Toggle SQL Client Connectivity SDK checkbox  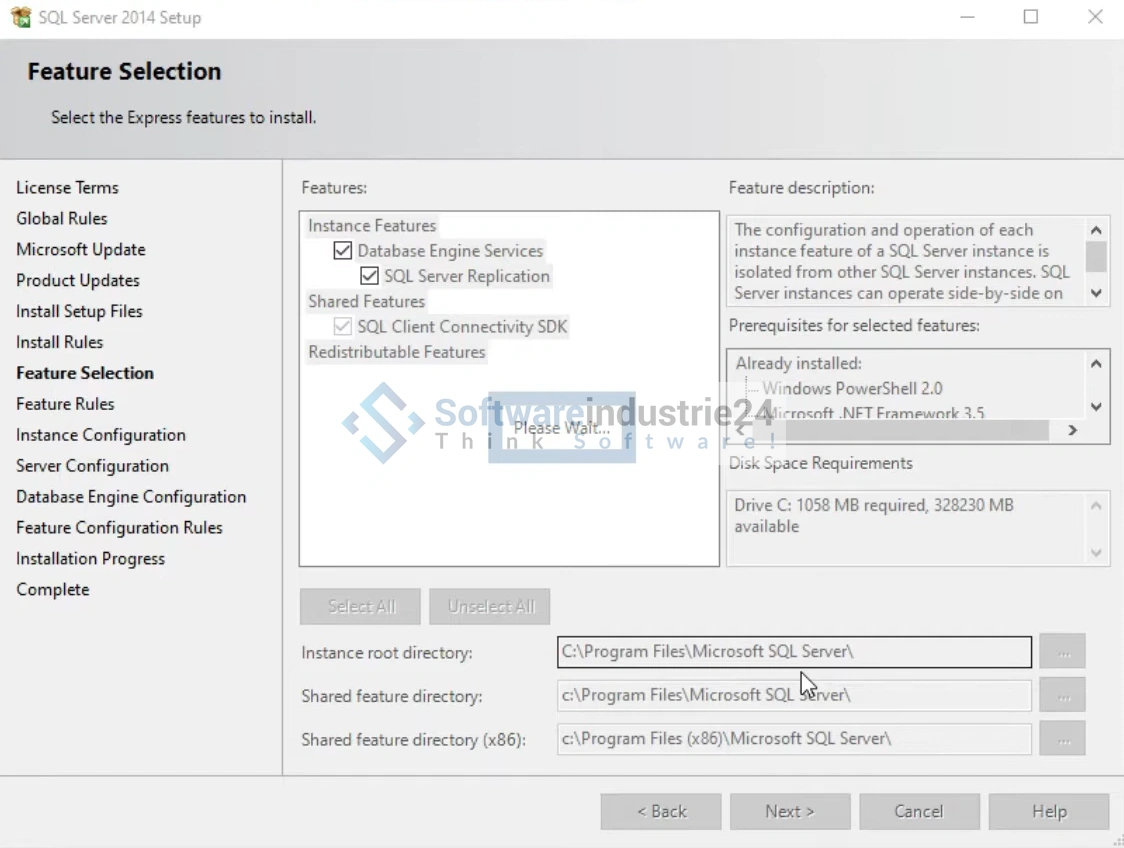[343, 327]
